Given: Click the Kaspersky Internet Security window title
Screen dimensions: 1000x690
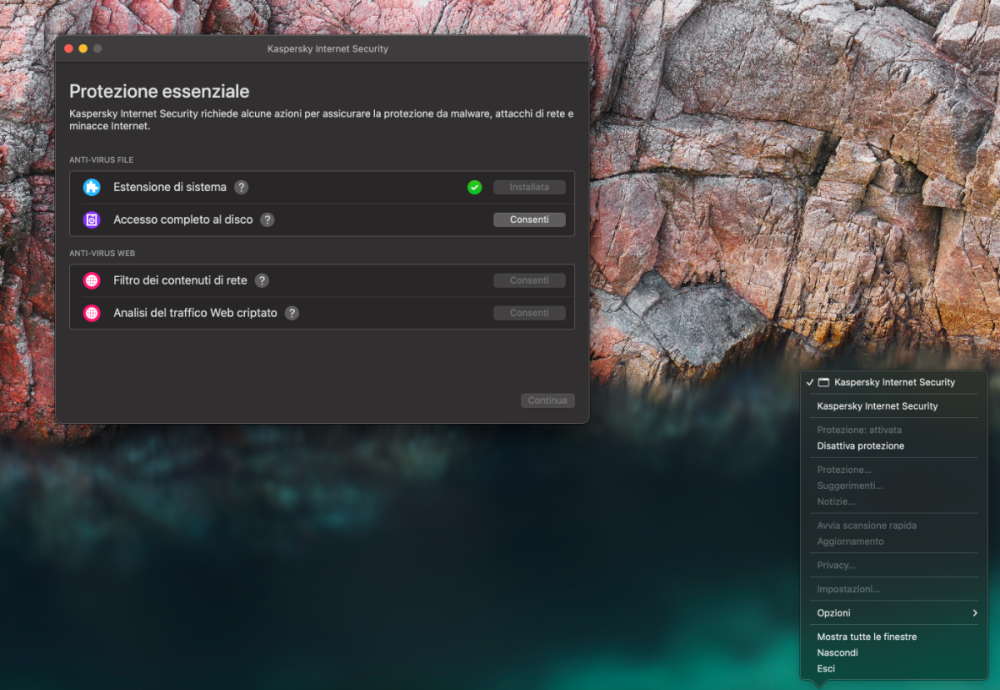Looking at the screenshot, I should (328, 48).
